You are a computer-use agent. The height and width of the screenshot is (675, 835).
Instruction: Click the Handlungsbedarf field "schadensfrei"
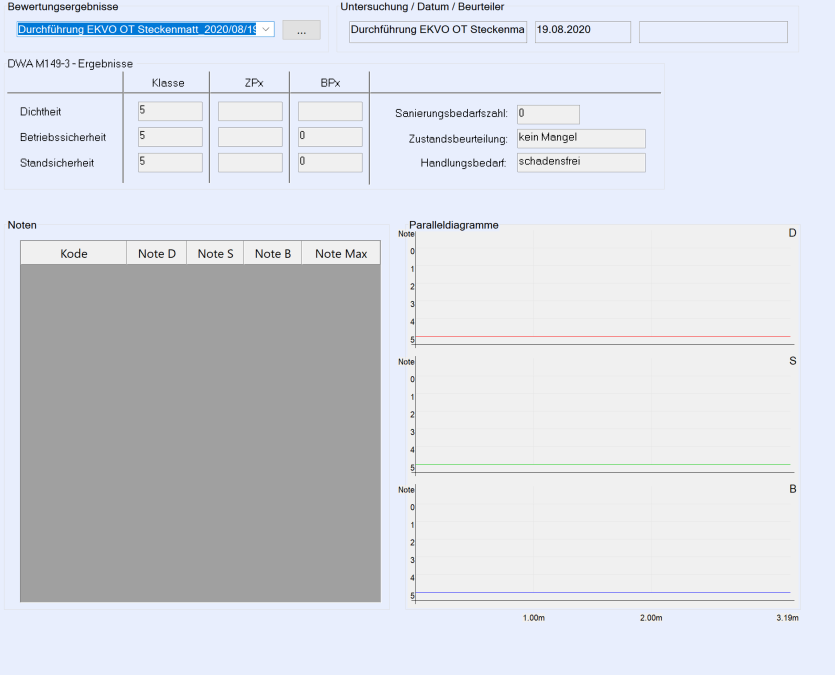point(581,162)
